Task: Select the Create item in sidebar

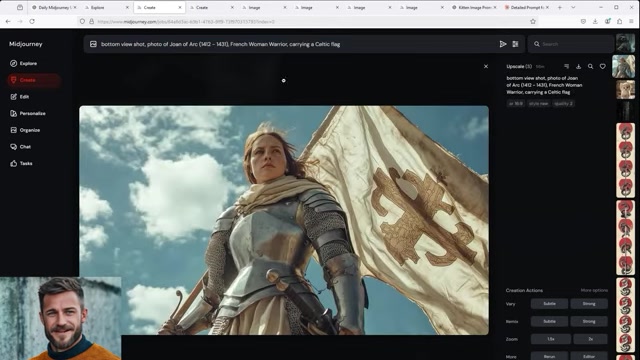Action: coord(33,80)
